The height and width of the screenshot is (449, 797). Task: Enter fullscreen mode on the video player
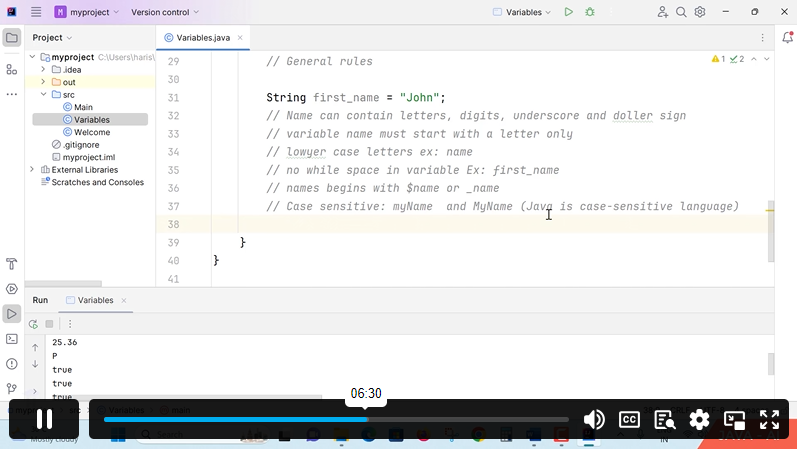pos(769,420)
